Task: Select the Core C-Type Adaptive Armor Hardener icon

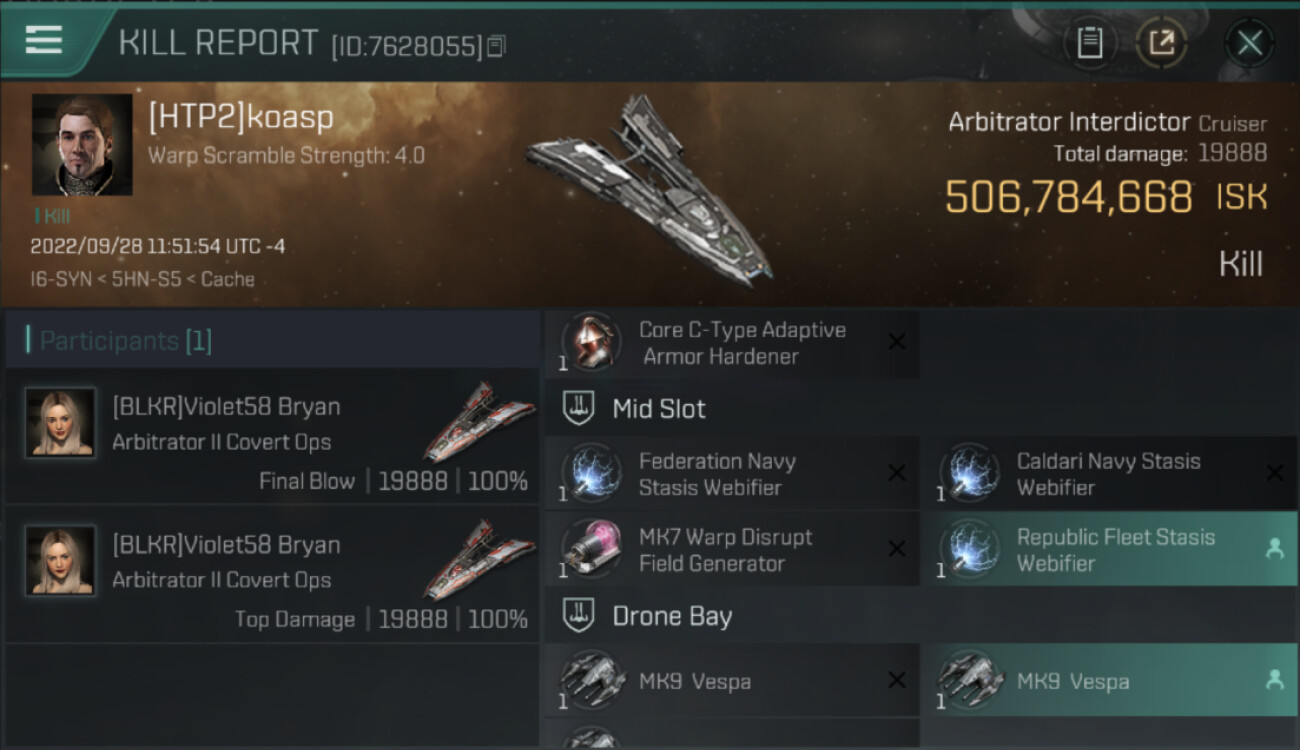Action: [591, 343]
